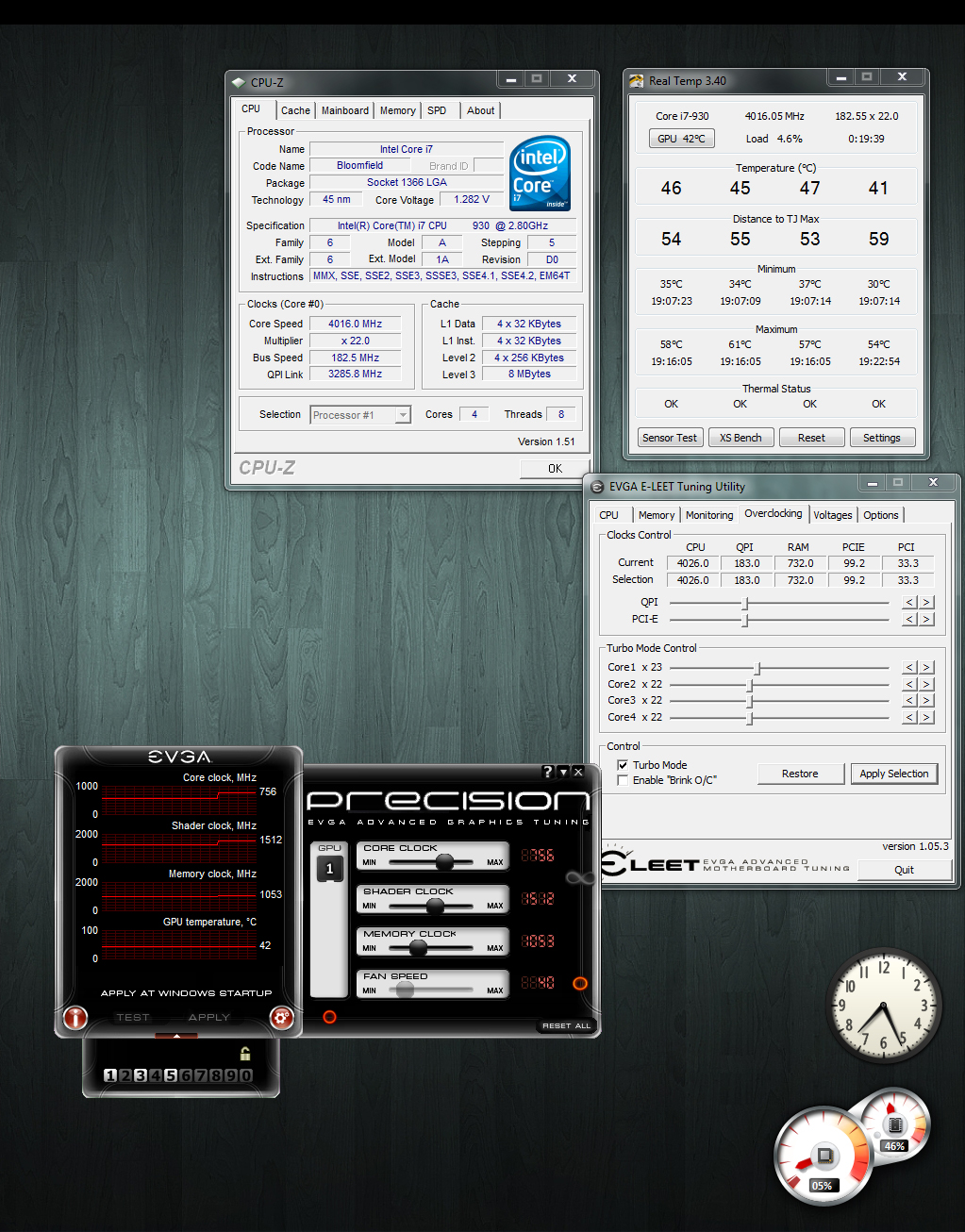The height and width of the screenshot is (1232, 965).
Task: Click the TEST button in Precision
Action: [x=133, y=1017]
